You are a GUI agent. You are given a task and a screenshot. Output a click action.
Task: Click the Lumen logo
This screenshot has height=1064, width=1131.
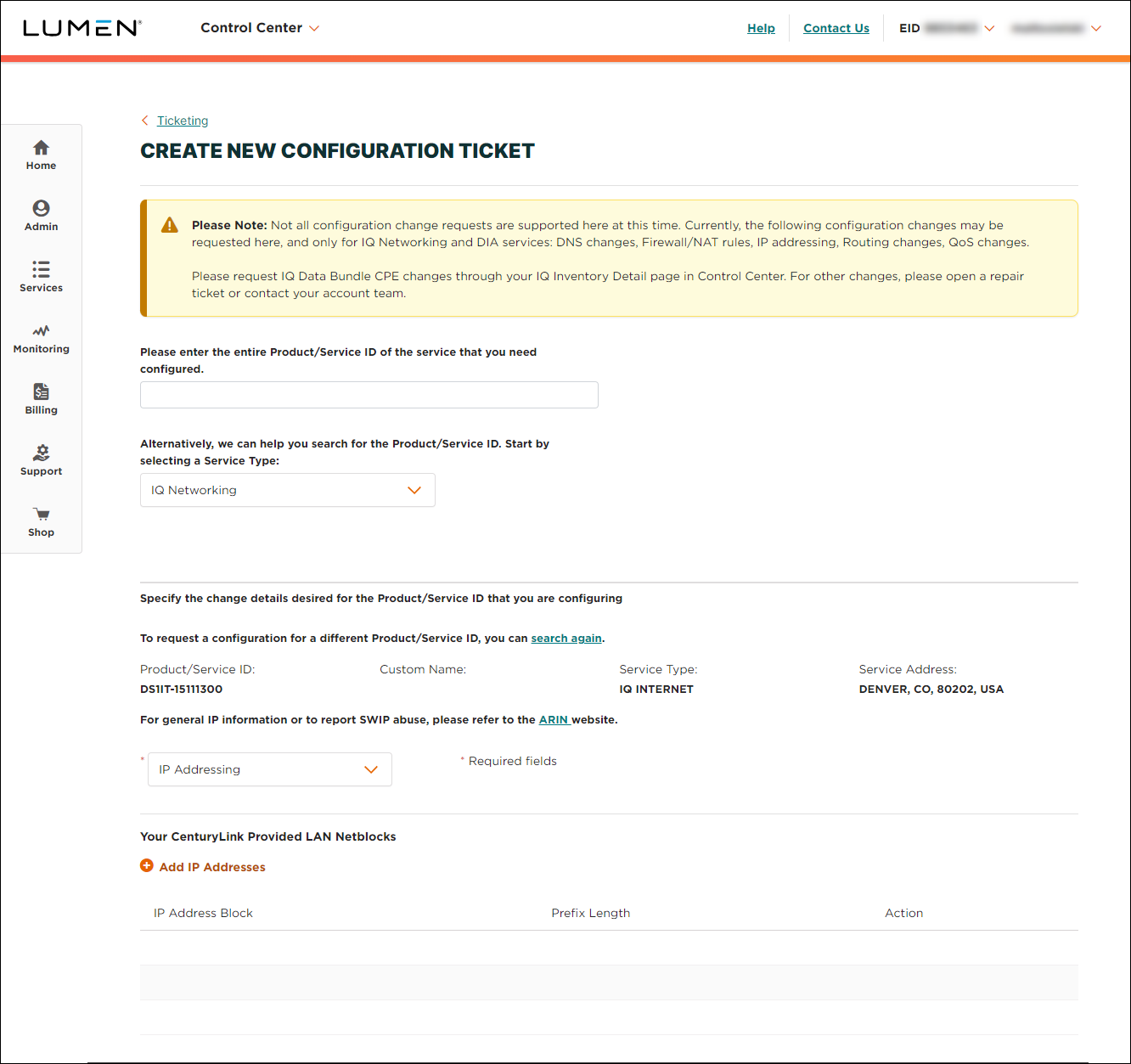coord(82,28)
